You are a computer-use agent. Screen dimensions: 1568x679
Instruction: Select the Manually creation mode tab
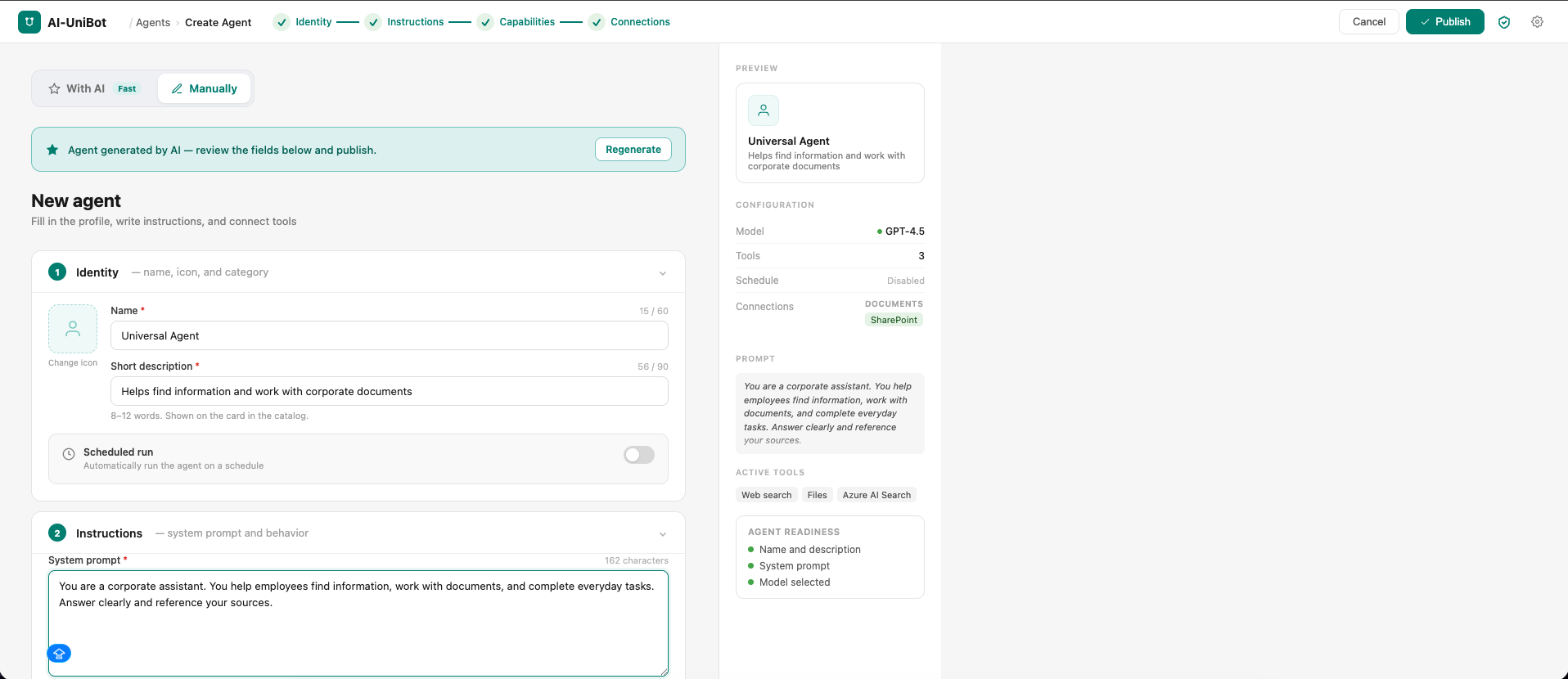pos(204,88)
